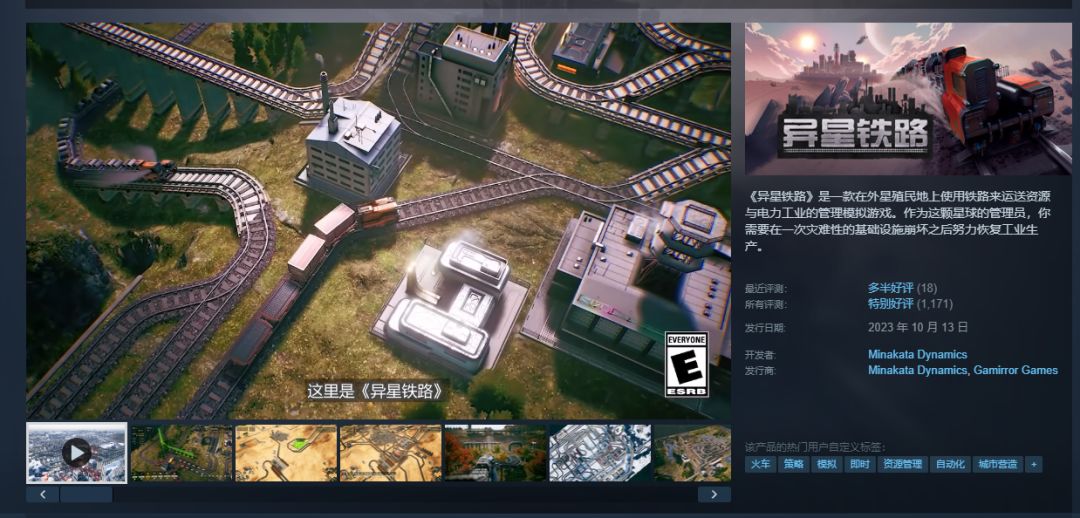1080x518 pixels.
Task: Click the 发行商 label
Action: pos(760,371)
